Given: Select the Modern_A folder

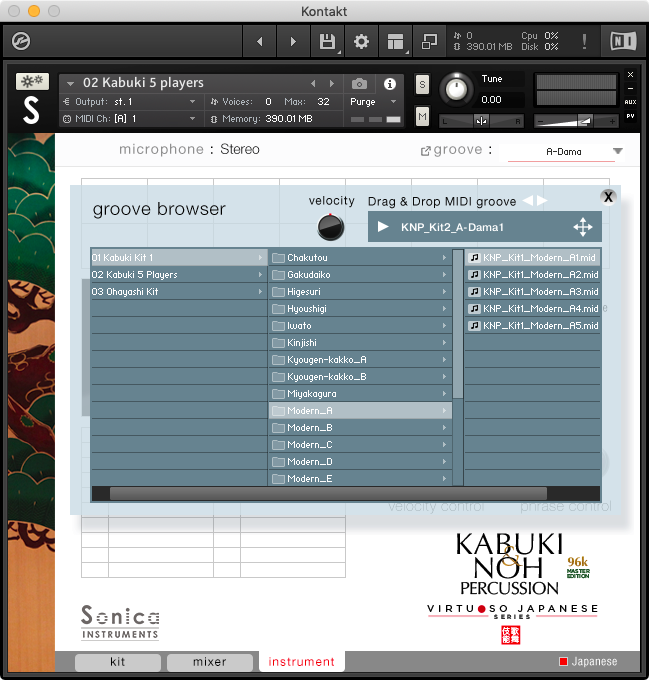Looking at the screenshot, I should tap(360, 411).
